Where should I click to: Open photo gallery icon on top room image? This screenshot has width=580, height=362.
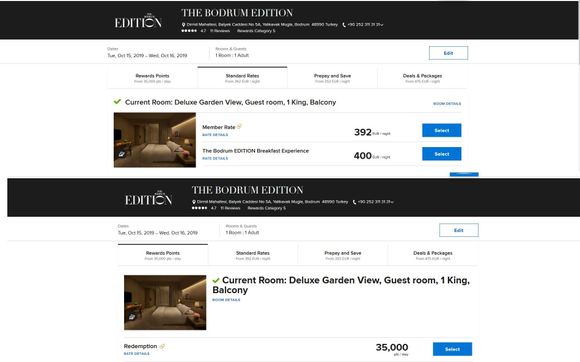pyautogui.click(x=121, y=154)
